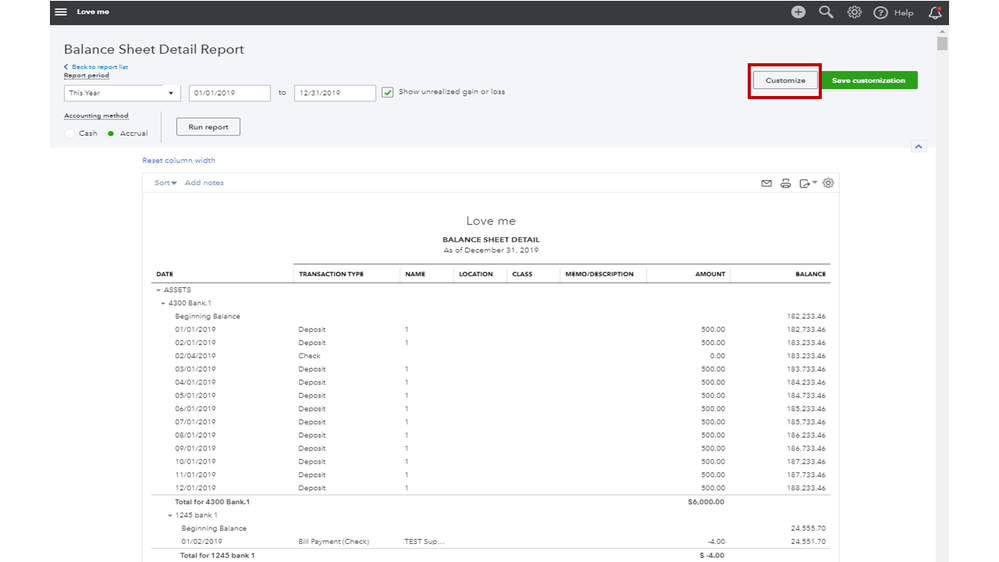Click the Customize button
The image size is (999, 562).
785,80
